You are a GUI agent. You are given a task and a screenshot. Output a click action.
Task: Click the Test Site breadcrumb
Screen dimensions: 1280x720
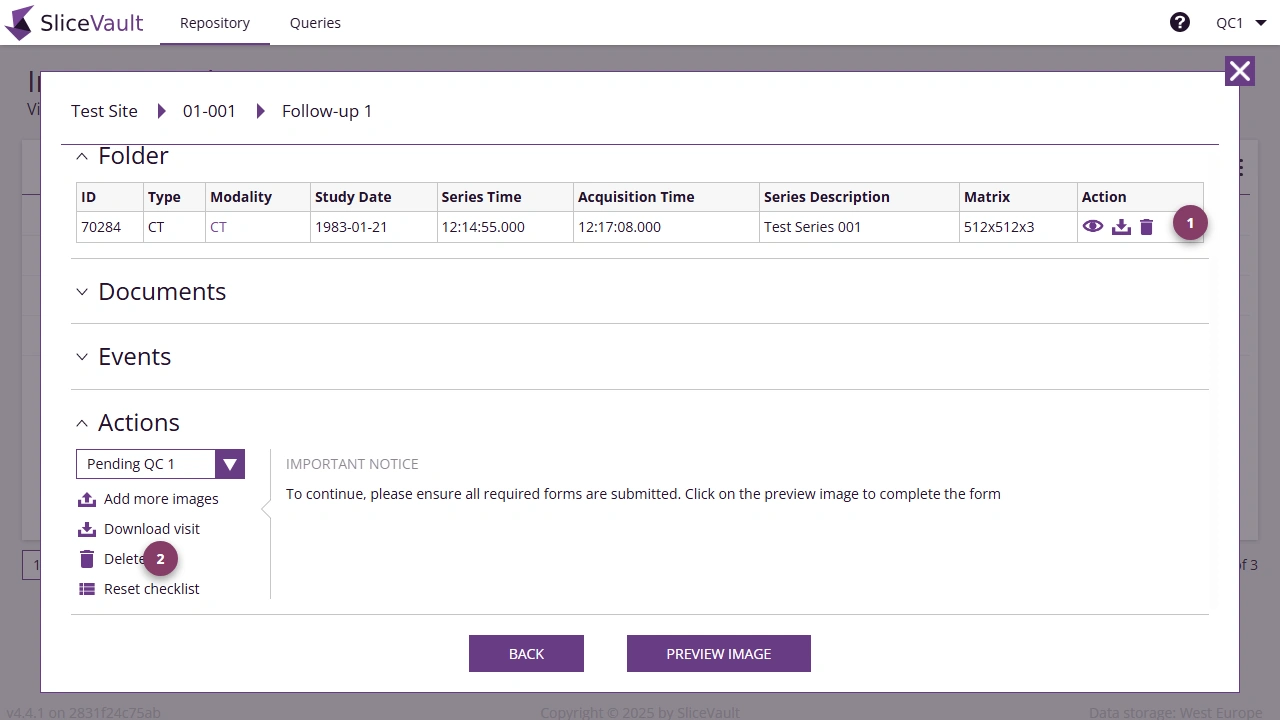tap(104, 111)
